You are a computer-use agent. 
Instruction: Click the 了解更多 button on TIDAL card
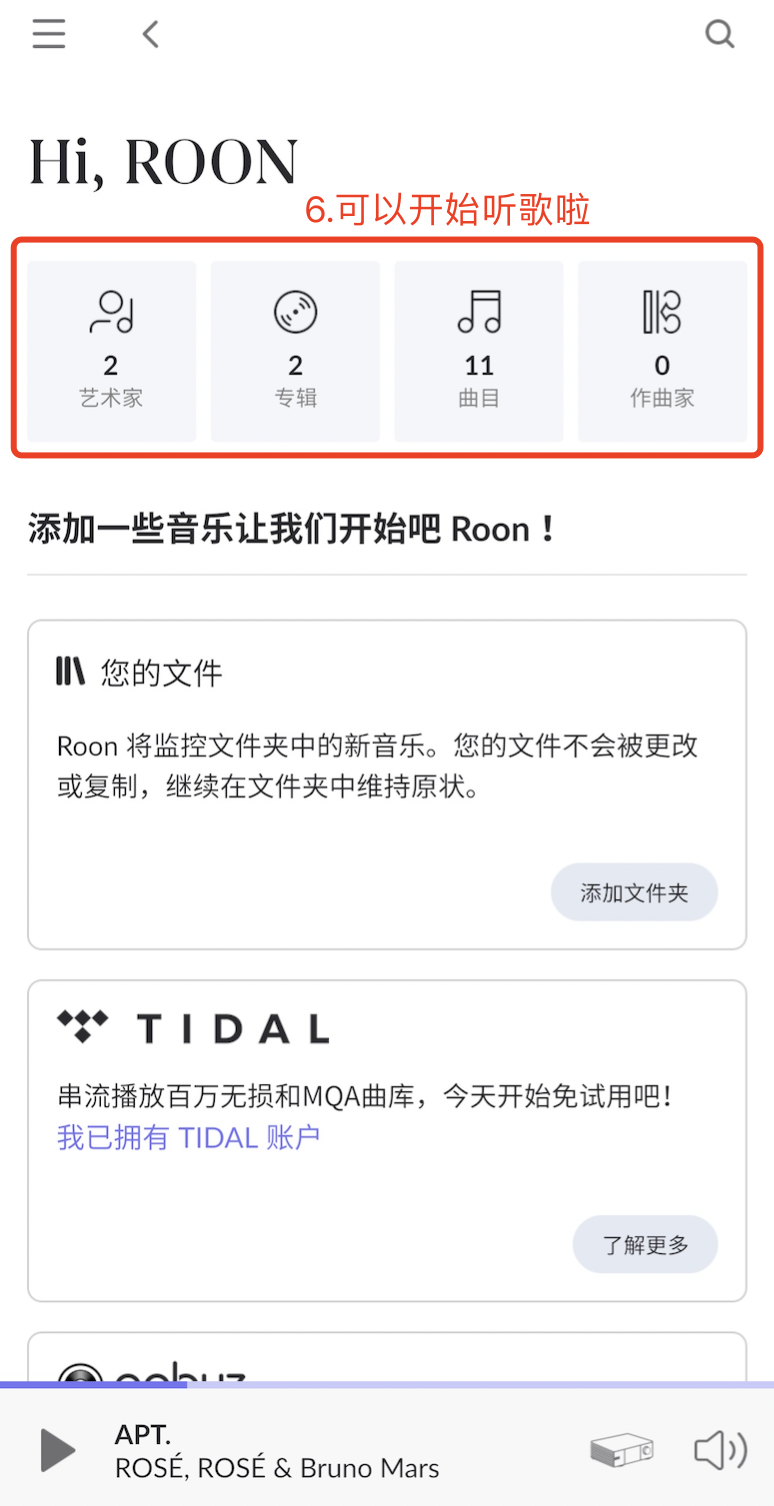645,1244
